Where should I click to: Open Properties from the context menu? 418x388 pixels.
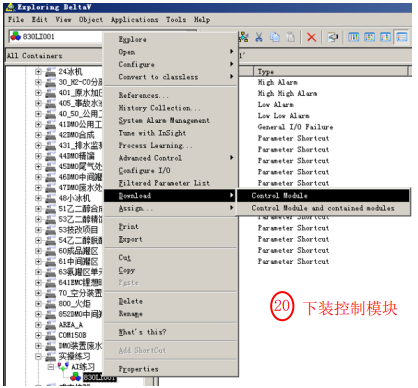pyautogui.click(x=171, y=369)
